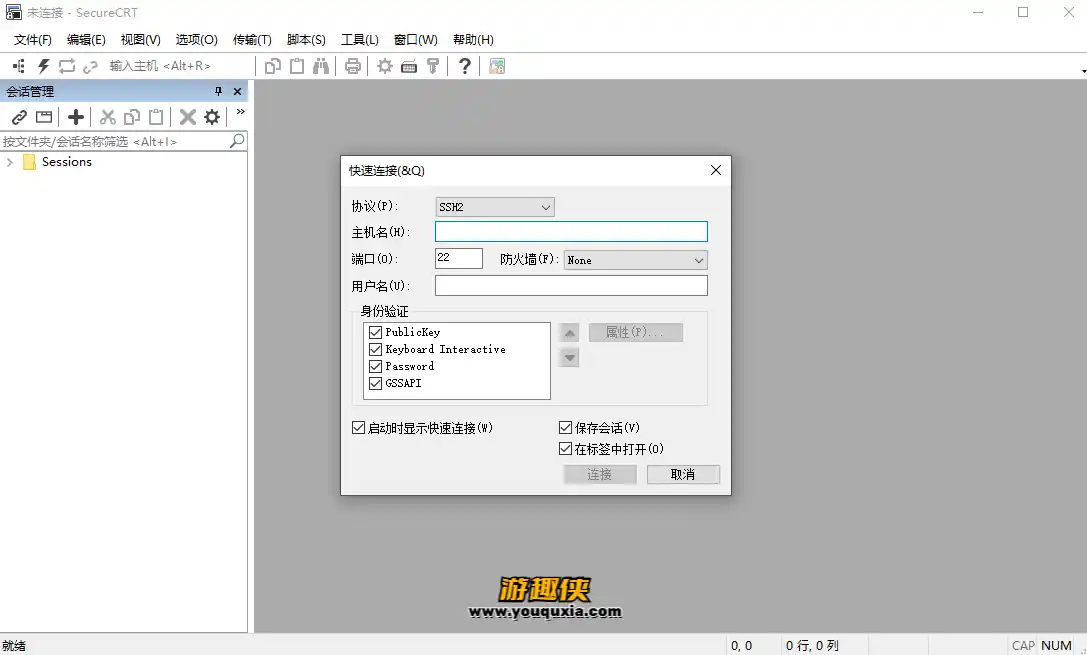
Task: Move authentication method down arrow
Action: (569, 358)
